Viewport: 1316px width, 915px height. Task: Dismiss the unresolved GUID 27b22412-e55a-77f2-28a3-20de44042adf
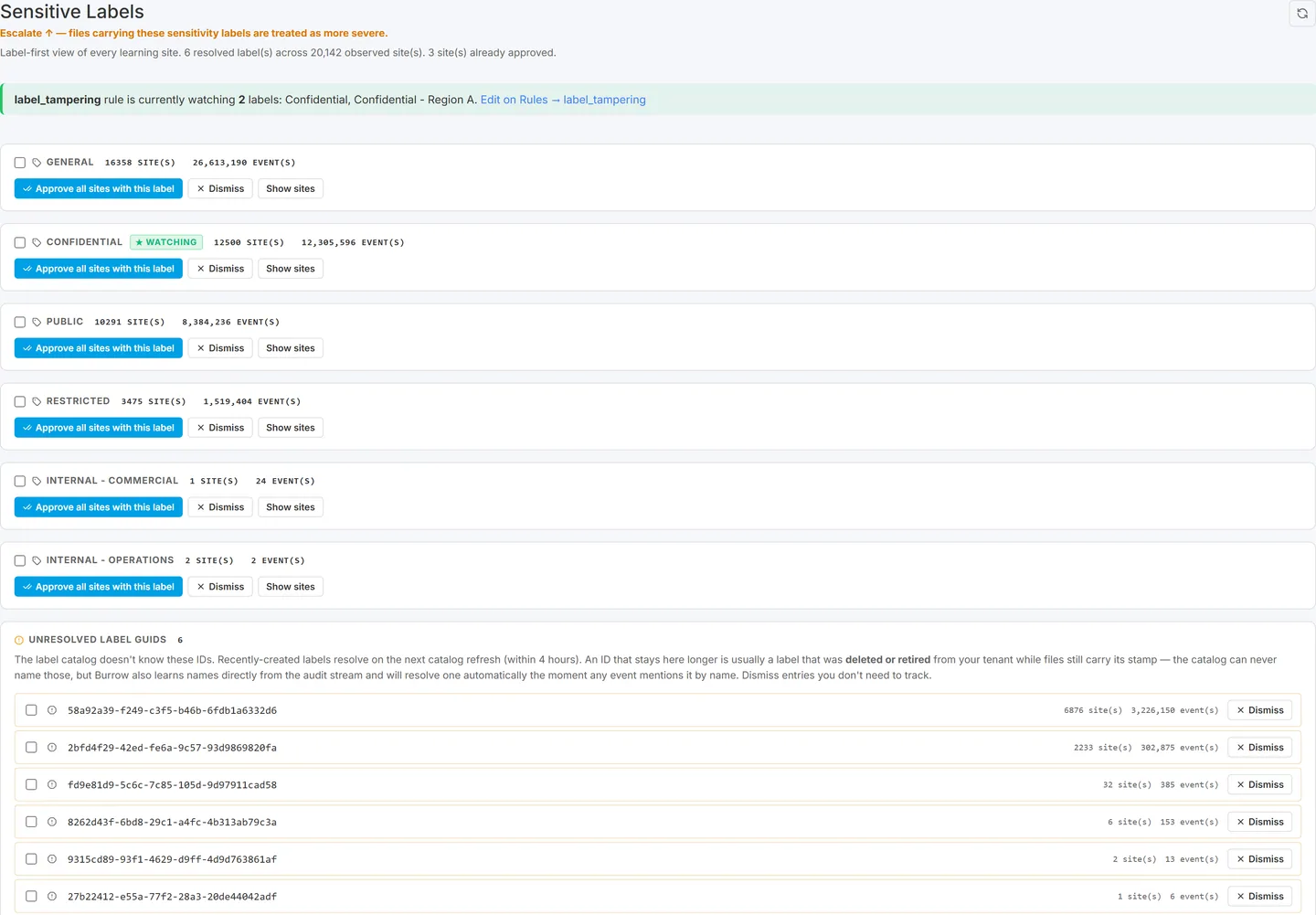pyautogui.click(x=1259, y=897)
